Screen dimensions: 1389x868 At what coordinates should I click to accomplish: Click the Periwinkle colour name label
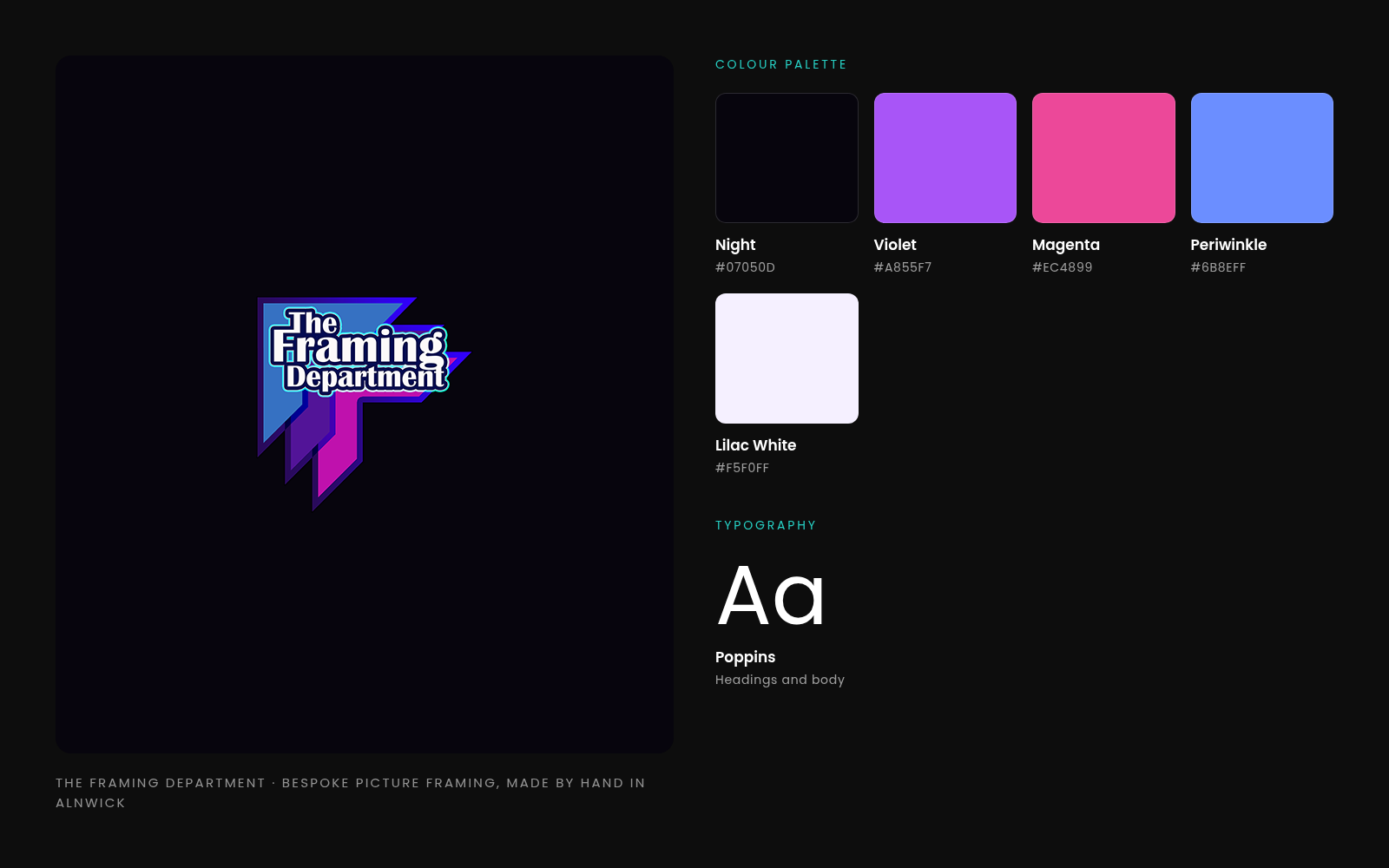tap(1228, 245)
